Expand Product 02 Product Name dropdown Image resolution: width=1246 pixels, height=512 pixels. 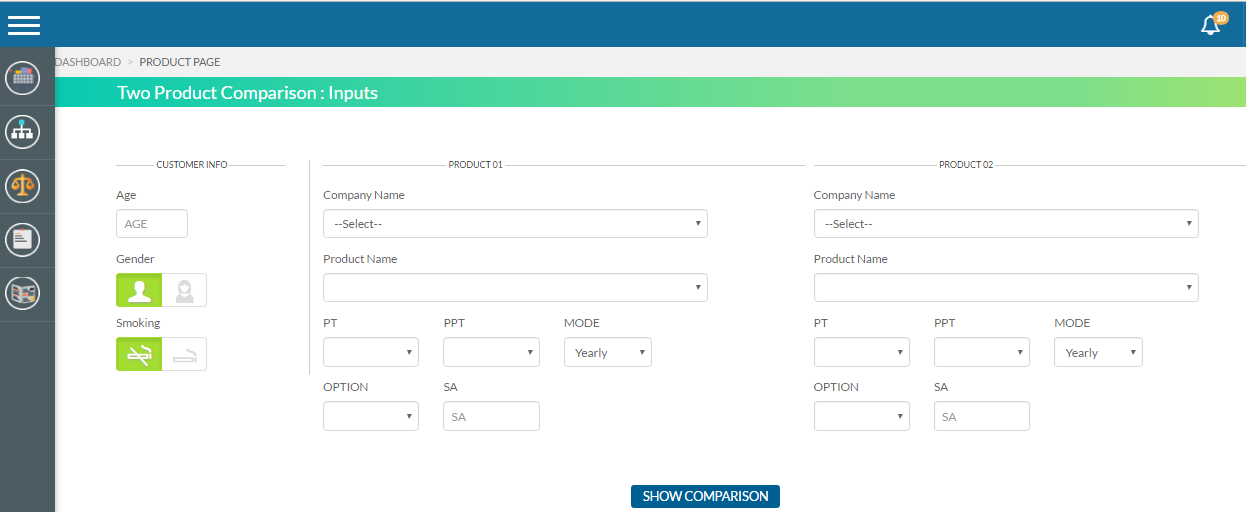(1005, 288)
